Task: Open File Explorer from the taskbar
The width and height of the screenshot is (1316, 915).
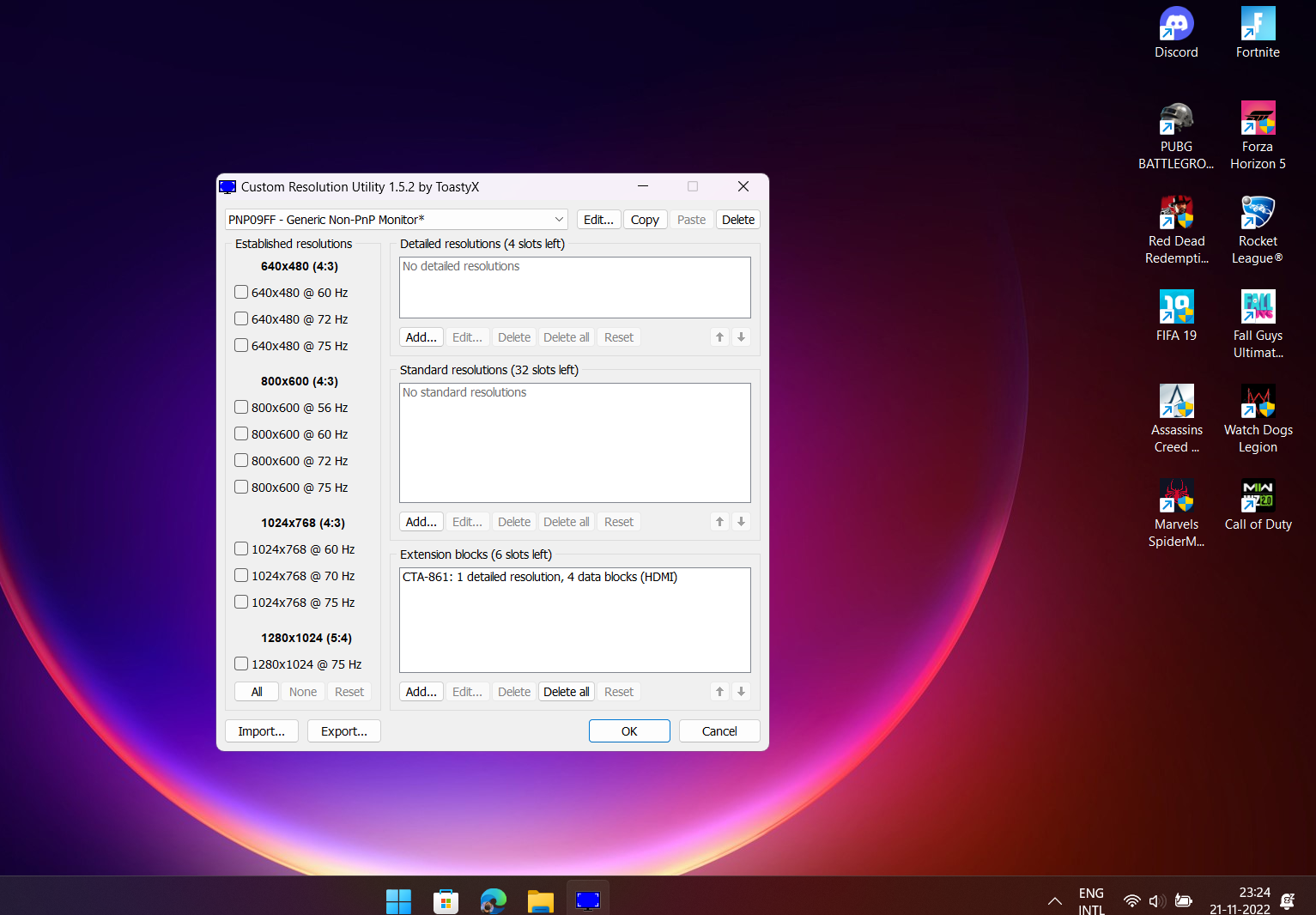Action: (540, 900)
